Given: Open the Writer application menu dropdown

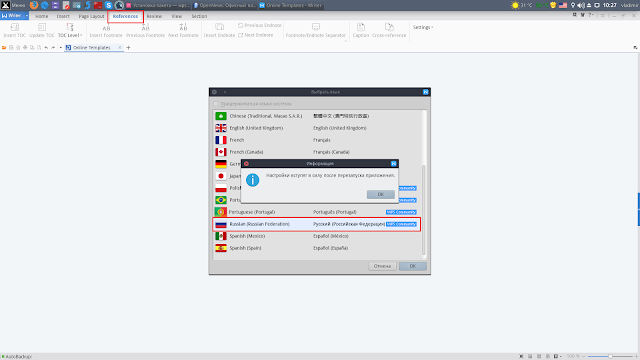Looking at the screenshot, I should pos(27,16).
